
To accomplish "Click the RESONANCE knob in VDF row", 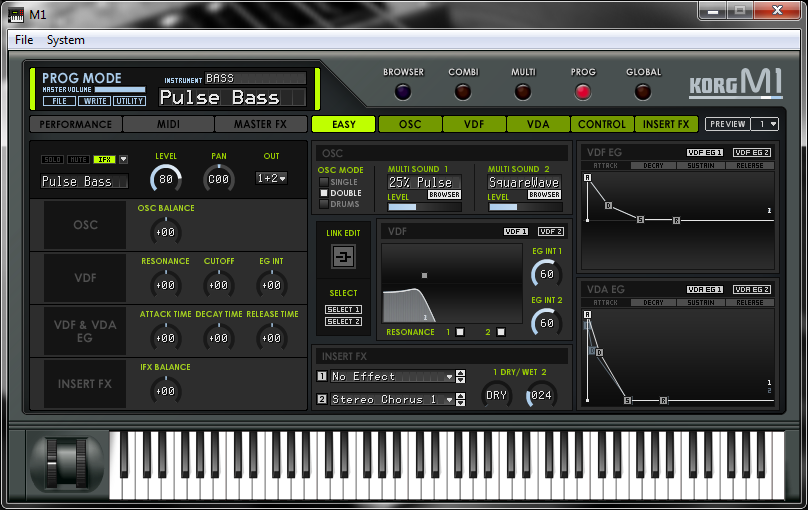I will (165, 285).
